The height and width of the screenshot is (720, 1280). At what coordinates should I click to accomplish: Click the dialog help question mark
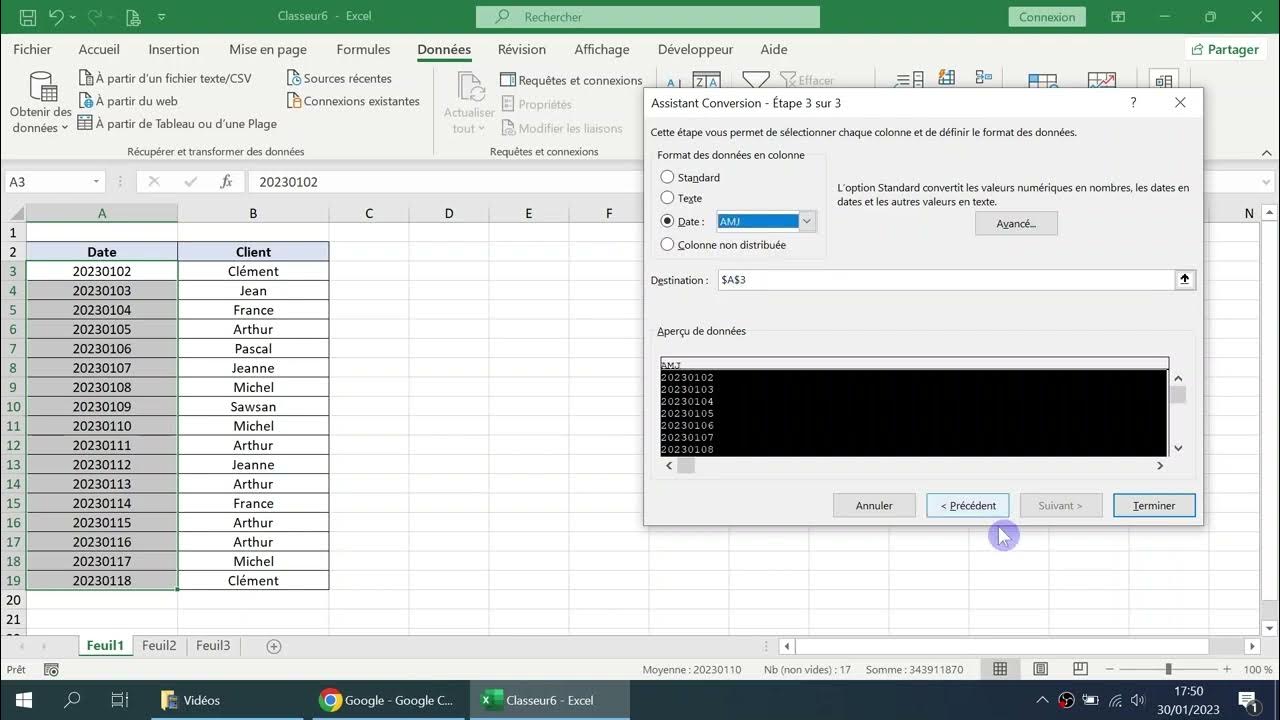[x=1133, y=103]
